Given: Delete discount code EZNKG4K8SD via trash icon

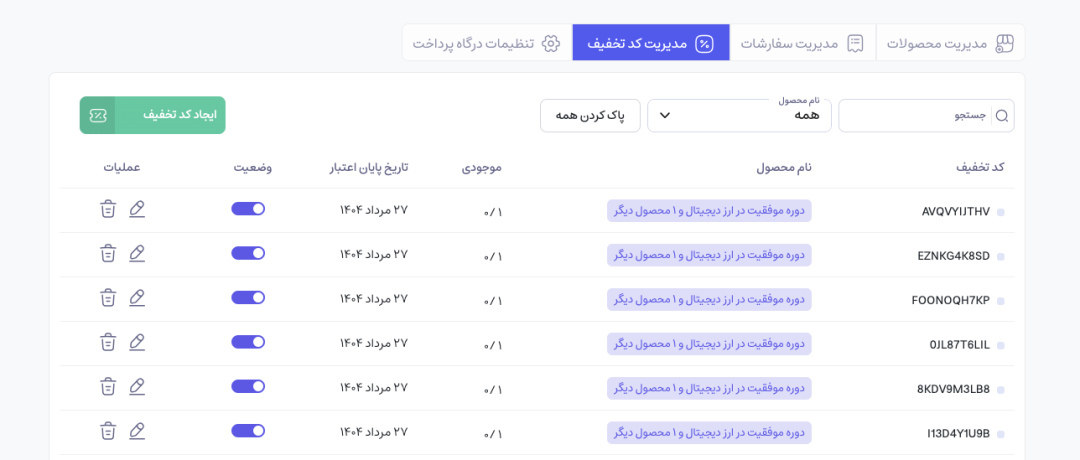Looking at the screenshot, I should click(x=108, y=254).
